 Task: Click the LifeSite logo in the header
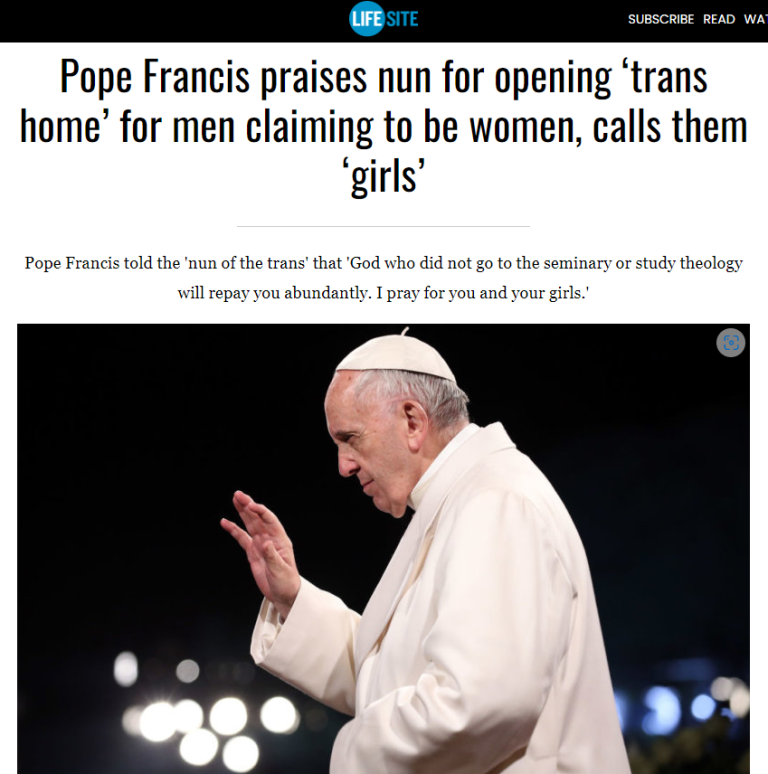[x=384, y=19]
